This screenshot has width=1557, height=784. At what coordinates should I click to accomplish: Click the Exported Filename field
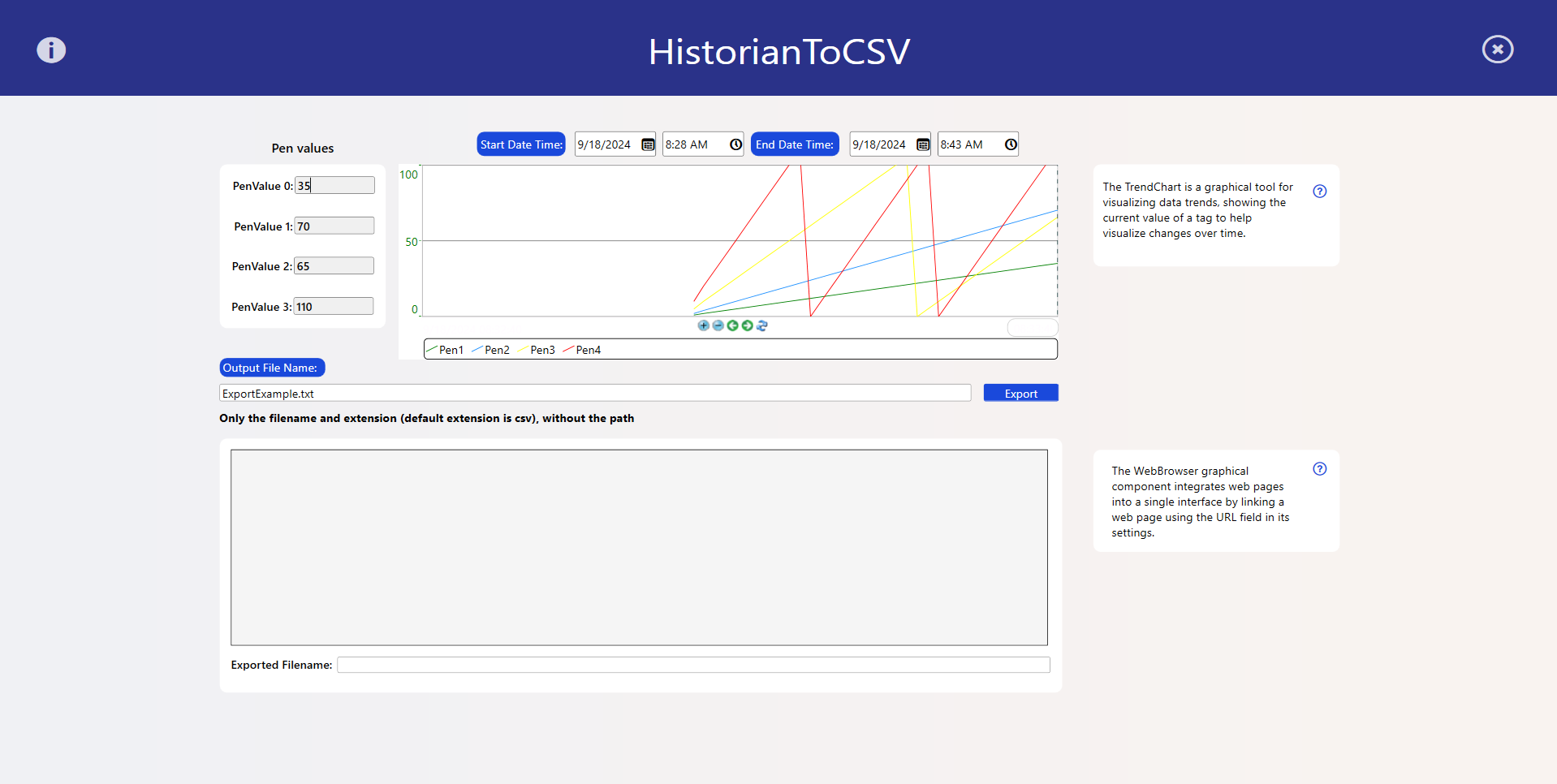pos(692,665)
